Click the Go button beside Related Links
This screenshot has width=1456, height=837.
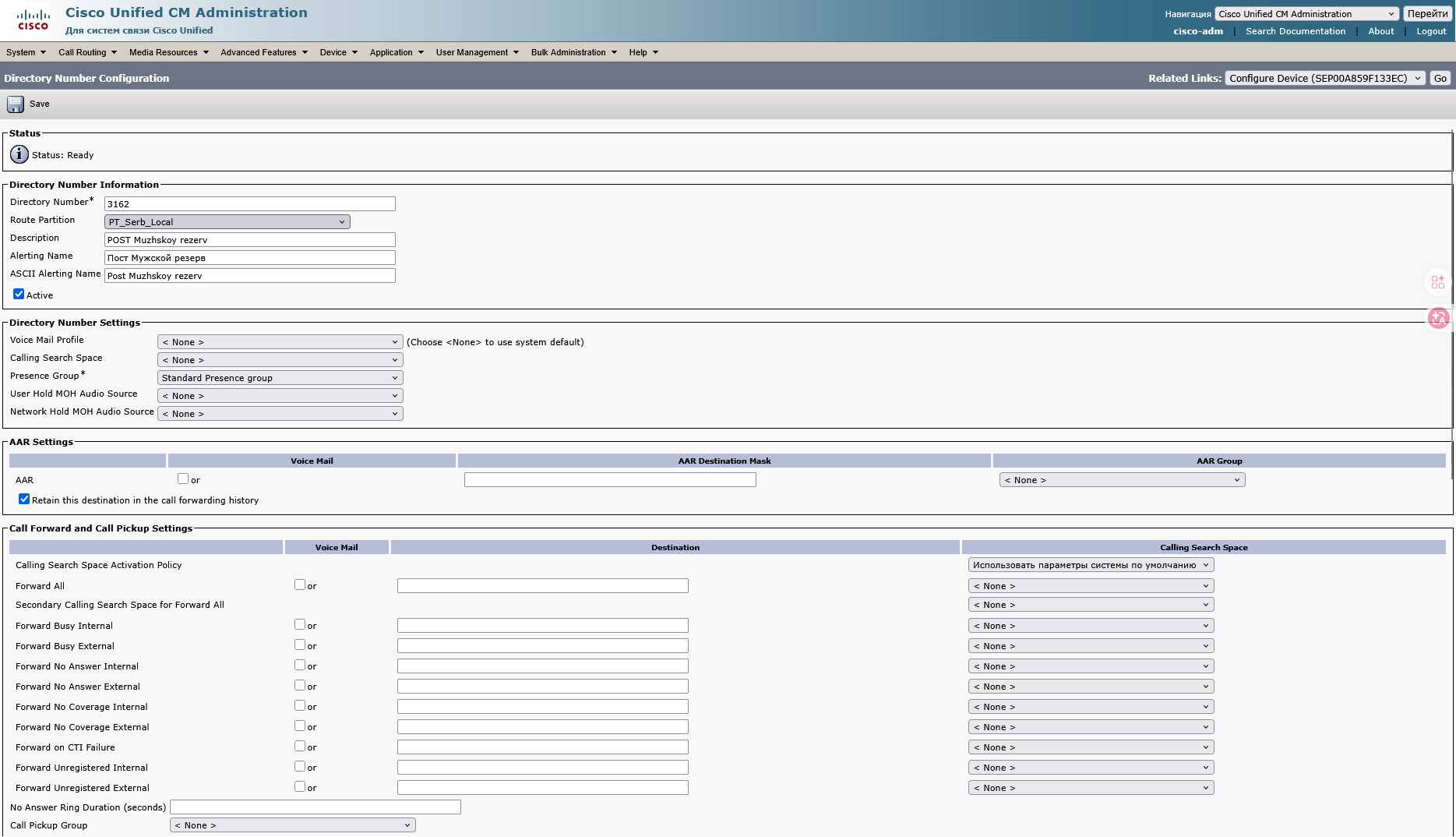(x=1440, y=78)
